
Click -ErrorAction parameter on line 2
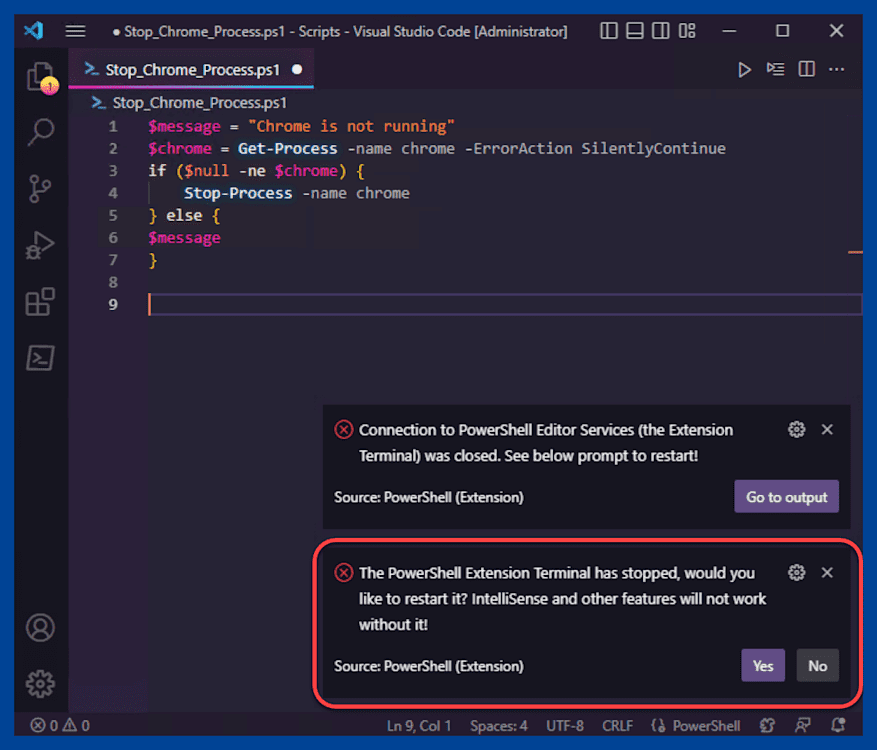(518, 149)
